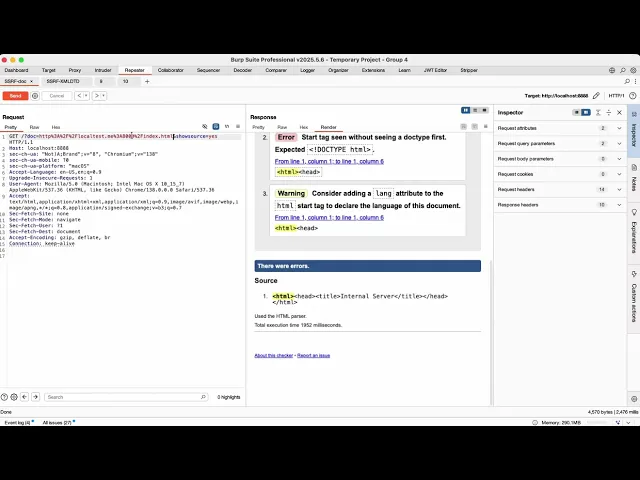Switch Response view to Hex
The height and width of the screenshot is (480, 640).
coord(304,127)
